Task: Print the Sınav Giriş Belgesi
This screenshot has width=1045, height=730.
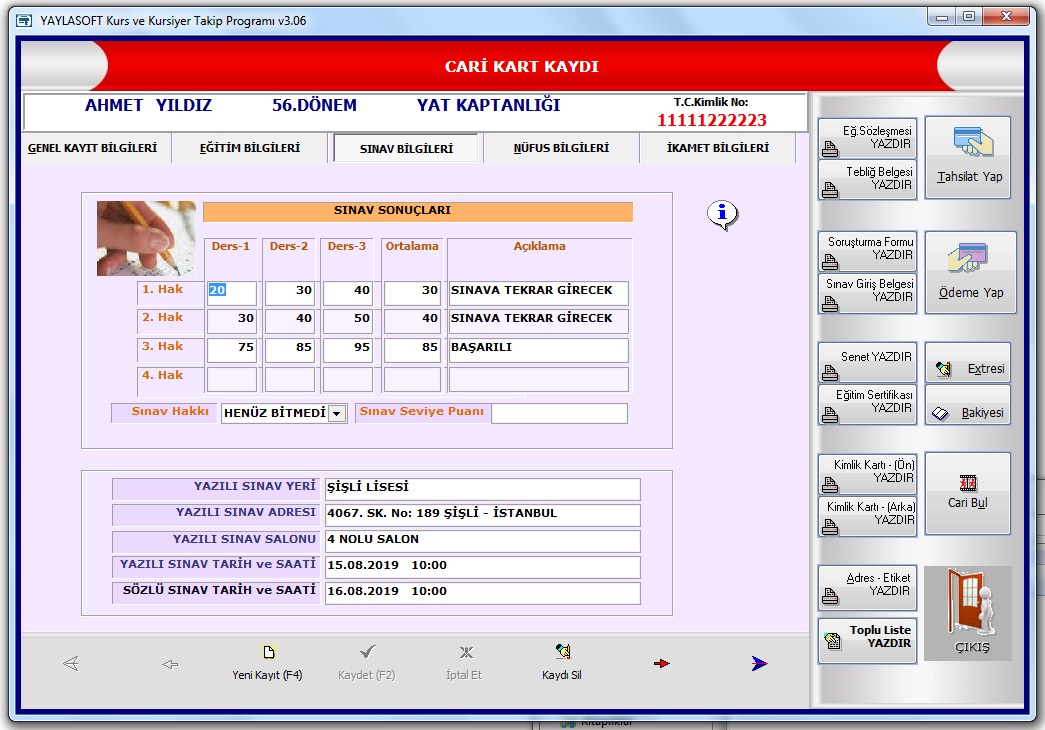Action: coord(868,293)
